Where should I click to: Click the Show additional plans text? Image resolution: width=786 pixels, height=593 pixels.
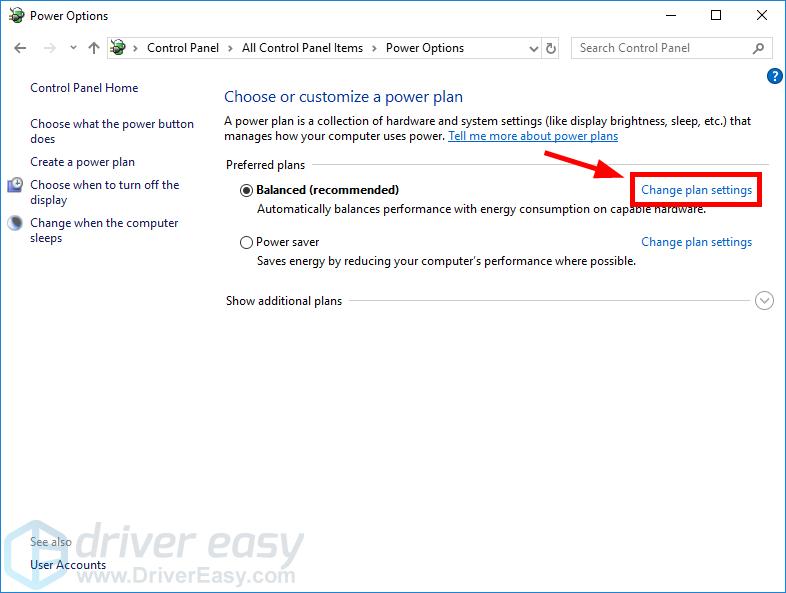click(x=284, y=301)
